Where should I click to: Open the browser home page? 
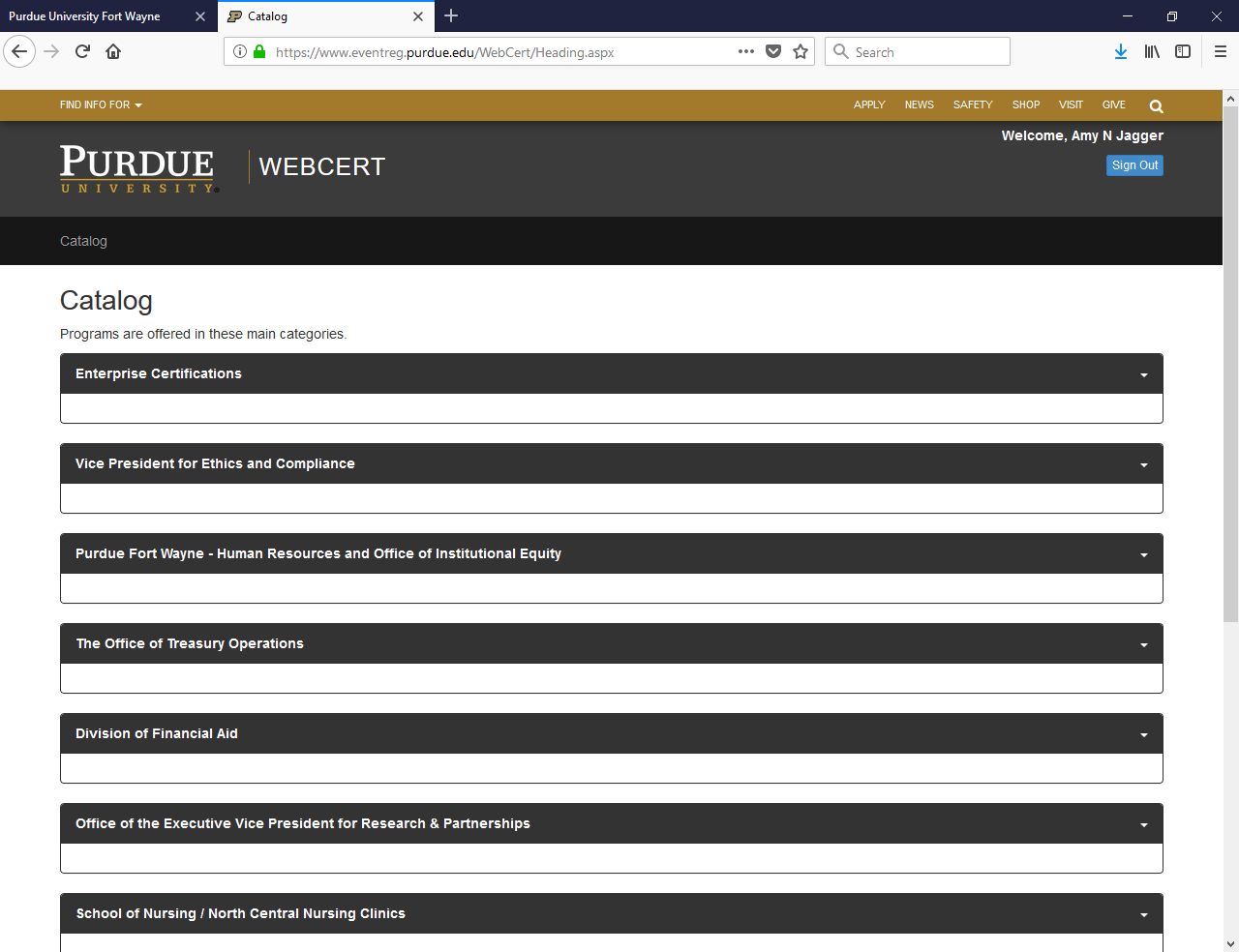pyautogui.click(x=113, y=51)
